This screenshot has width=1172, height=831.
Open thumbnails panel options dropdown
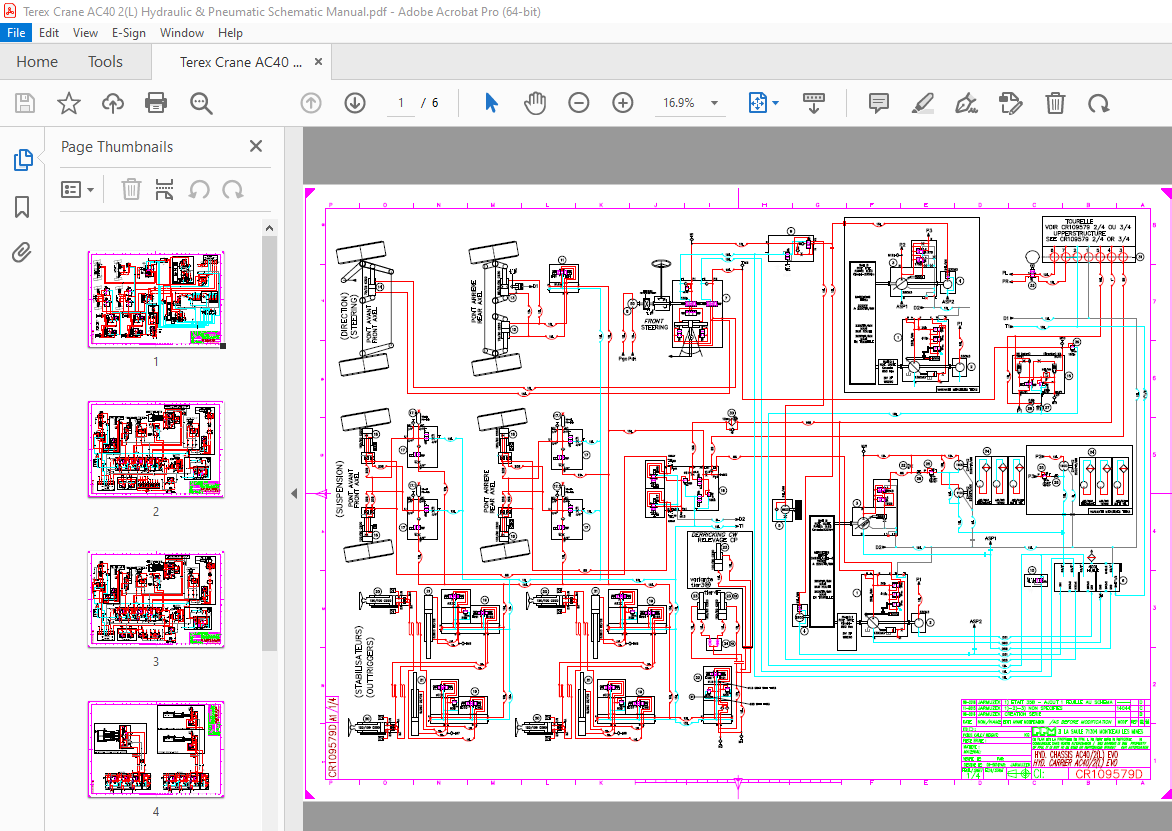click(x=77, y=190)
